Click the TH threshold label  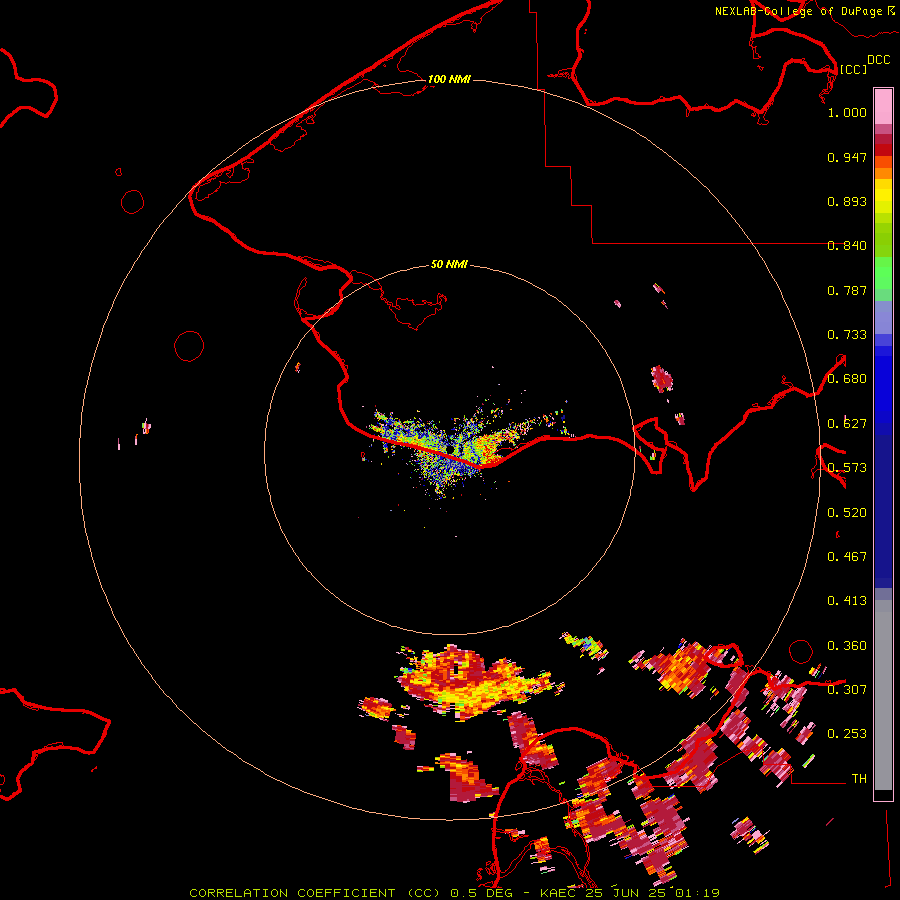[x=859, y=779]
